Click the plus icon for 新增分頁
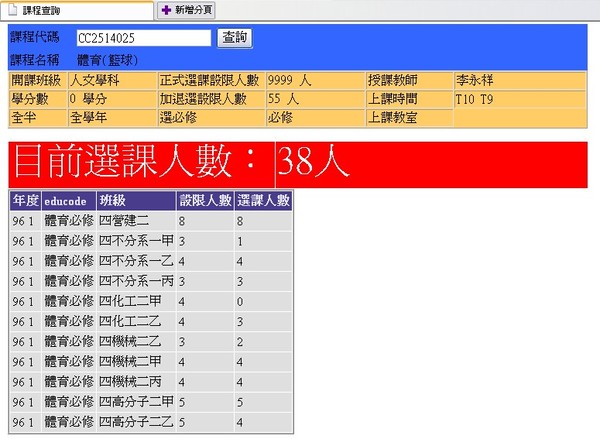The image size is (600, 439). (166, 10)
